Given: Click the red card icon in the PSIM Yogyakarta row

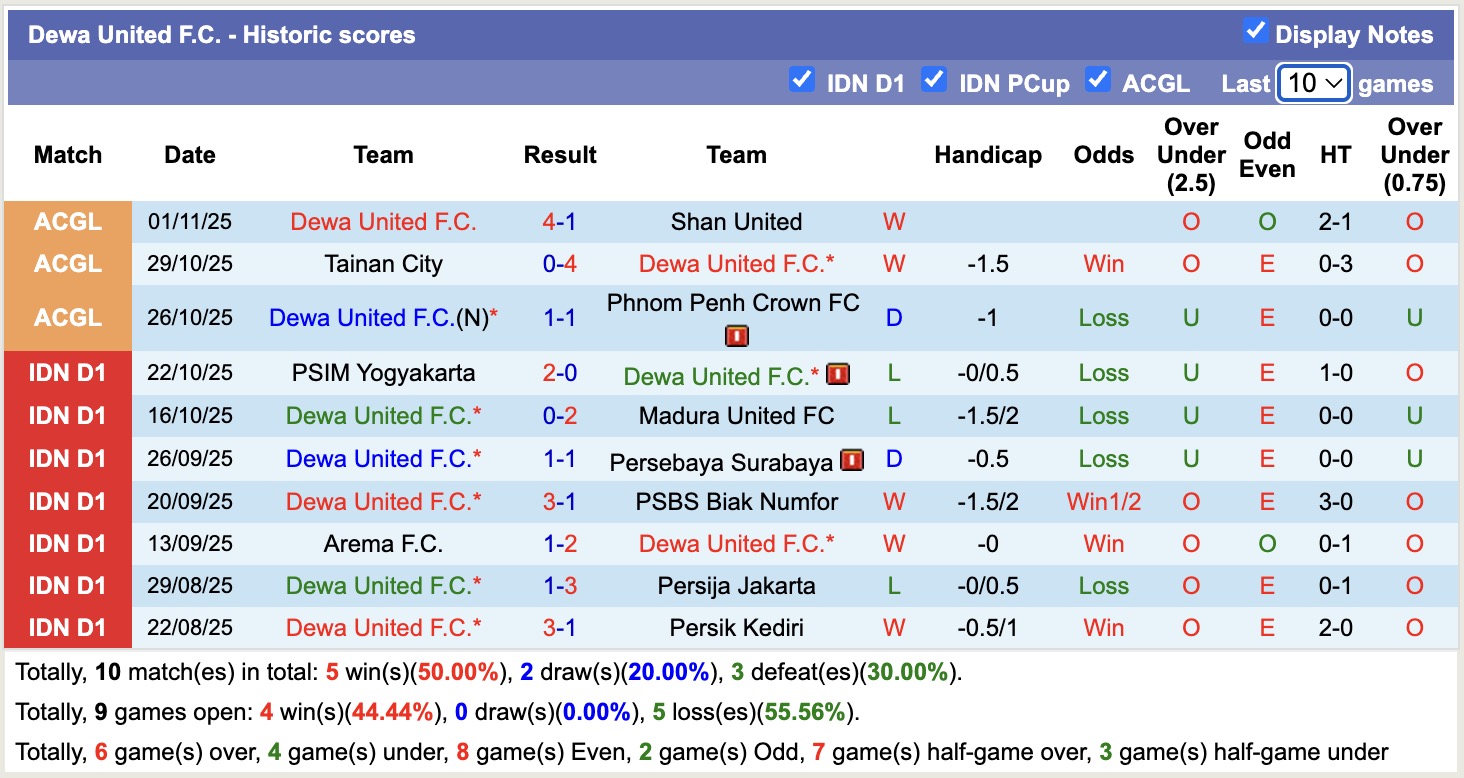Looking at the screenshot, I should tap(840, 373).
